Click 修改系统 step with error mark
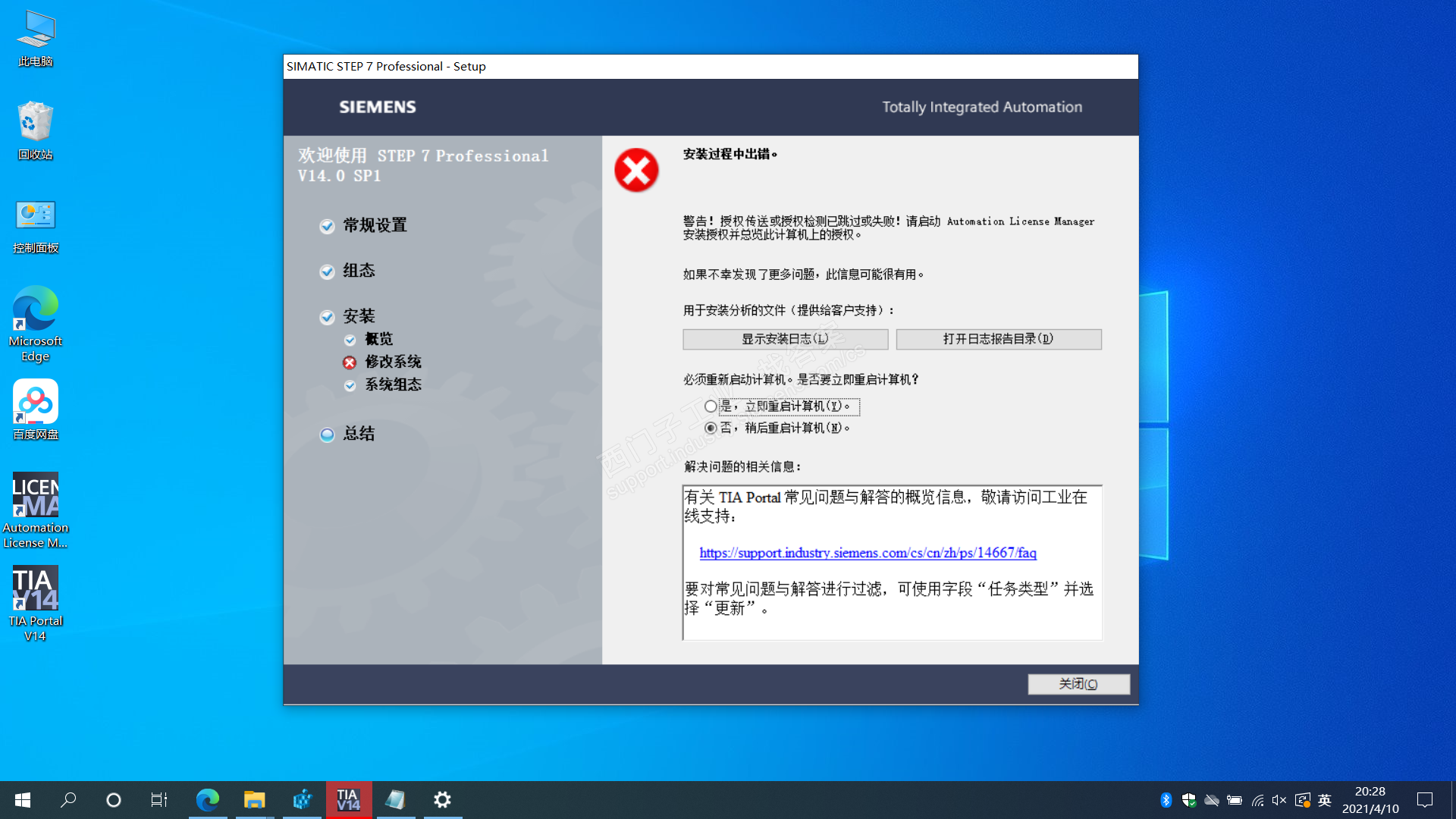Image resolution: width=1456 pixels, height=819 pixels. [x=393, y=362]
